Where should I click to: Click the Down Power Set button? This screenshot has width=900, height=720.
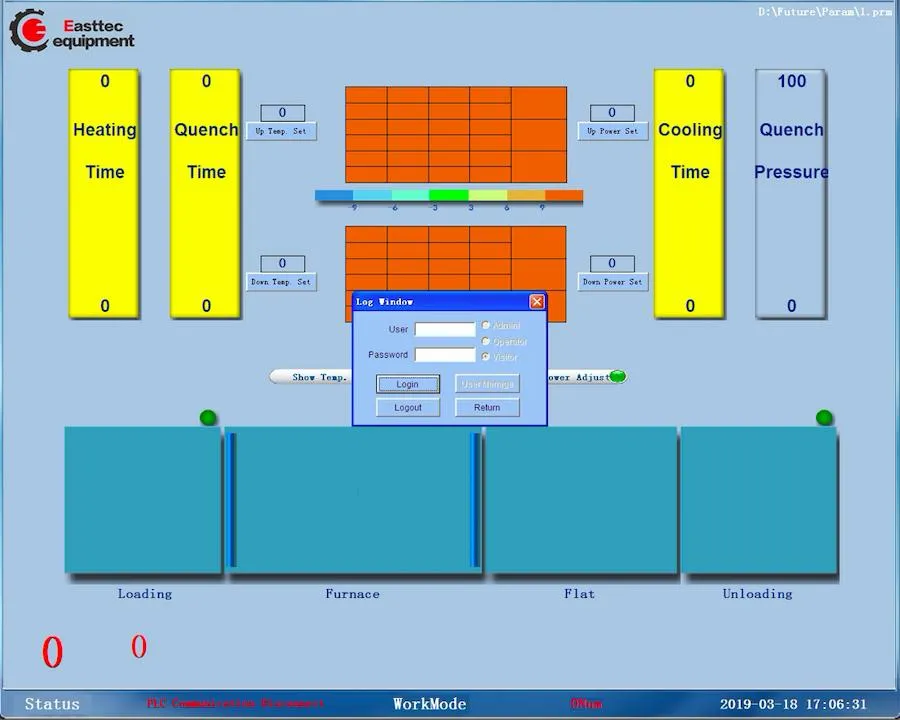tap(612, 282)
